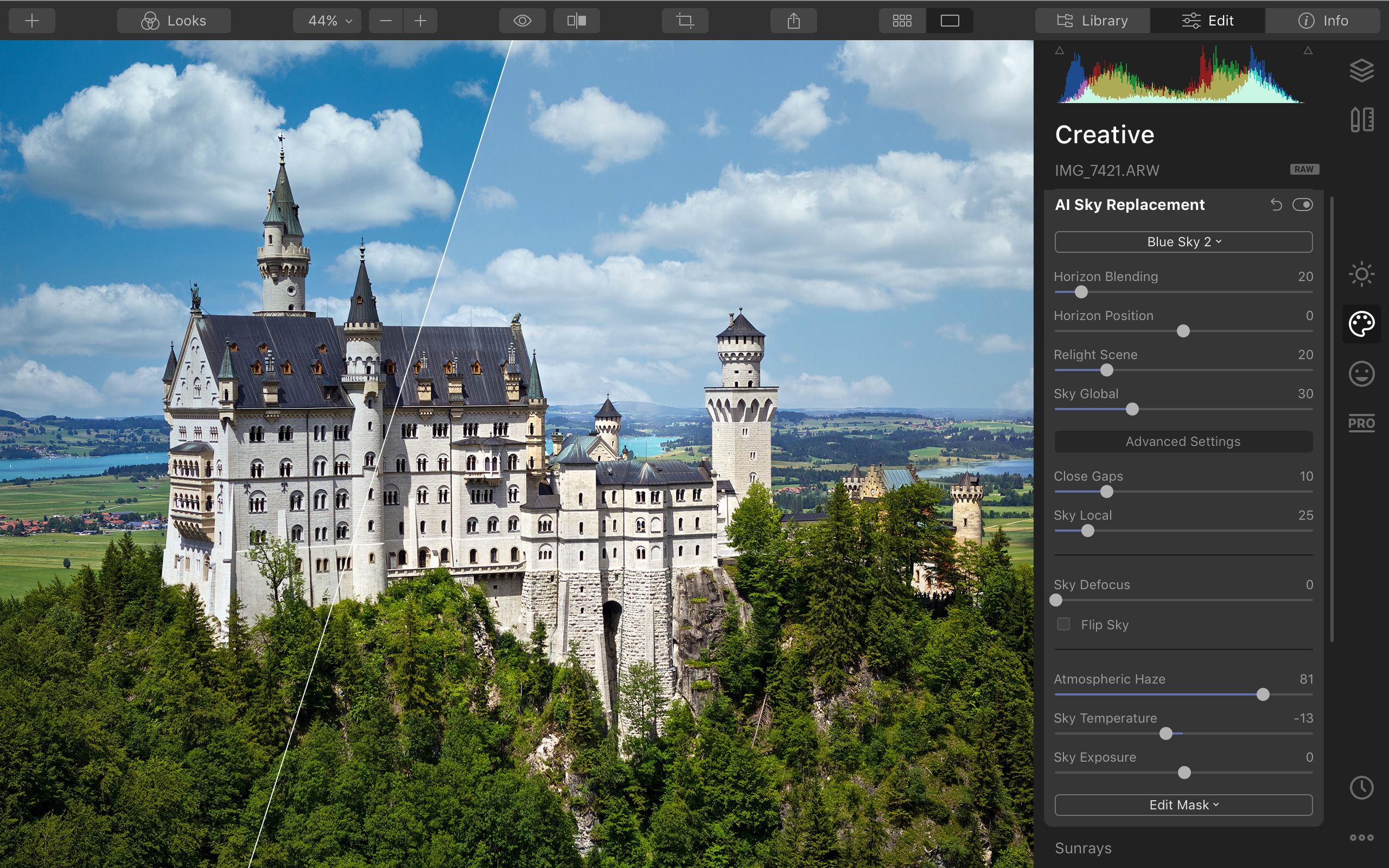
Task: Open the PRO tools category
Action: (1361, 423)
